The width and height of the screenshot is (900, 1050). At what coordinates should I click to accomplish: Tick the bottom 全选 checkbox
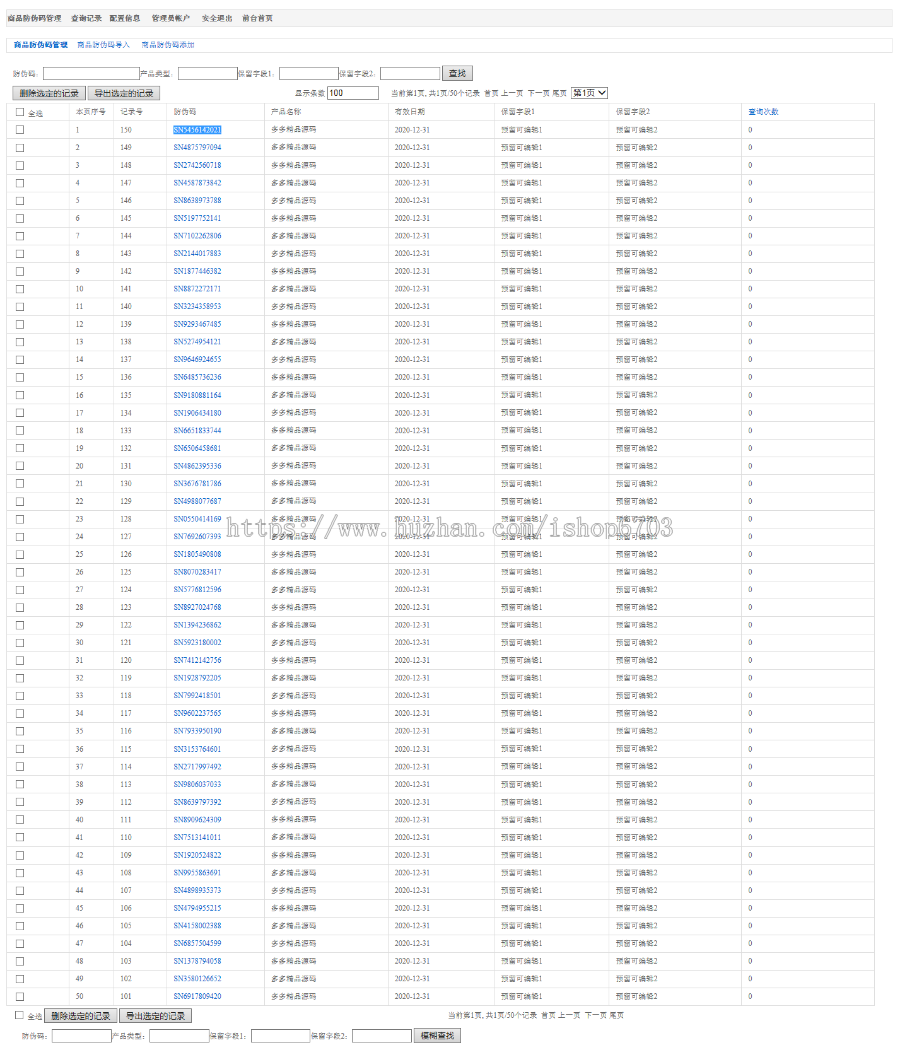click(19, 1015)
